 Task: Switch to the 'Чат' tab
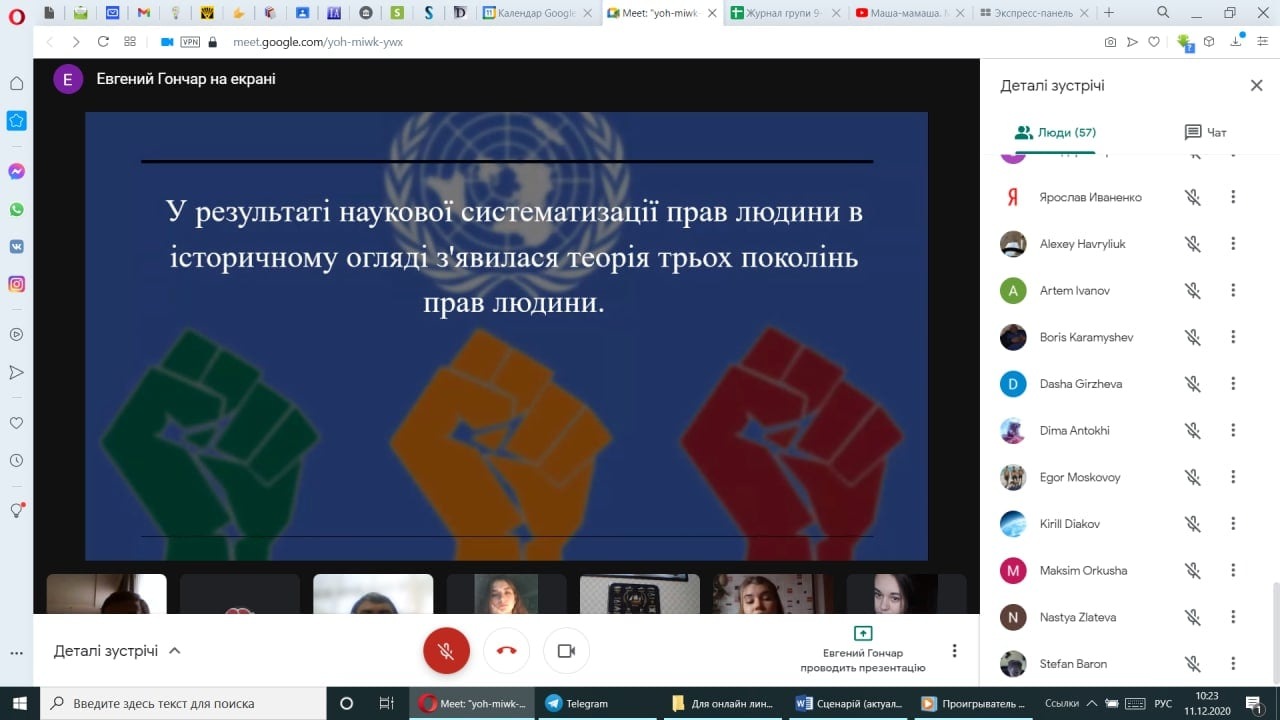(1205, 132)
